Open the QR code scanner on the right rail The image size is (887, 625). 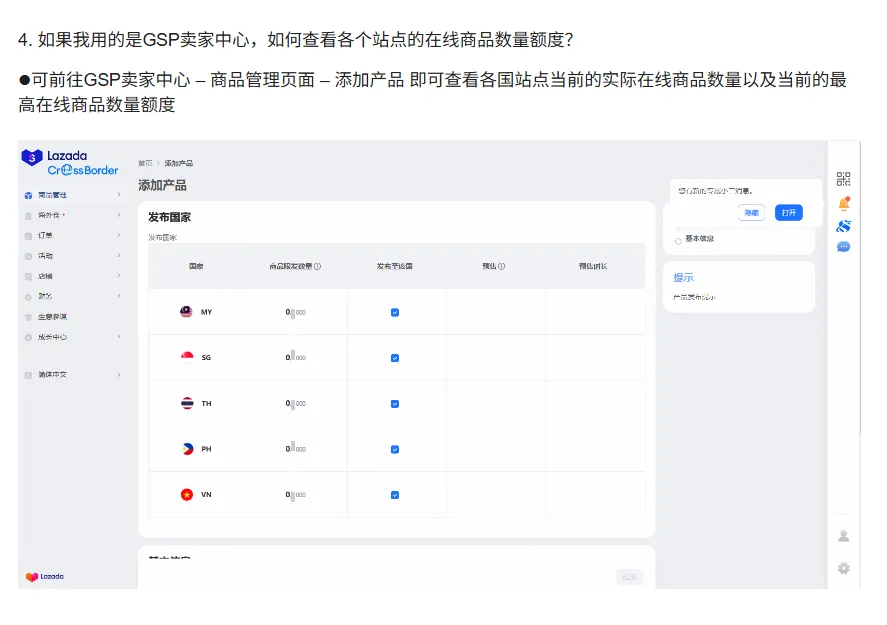pos(843,176)
